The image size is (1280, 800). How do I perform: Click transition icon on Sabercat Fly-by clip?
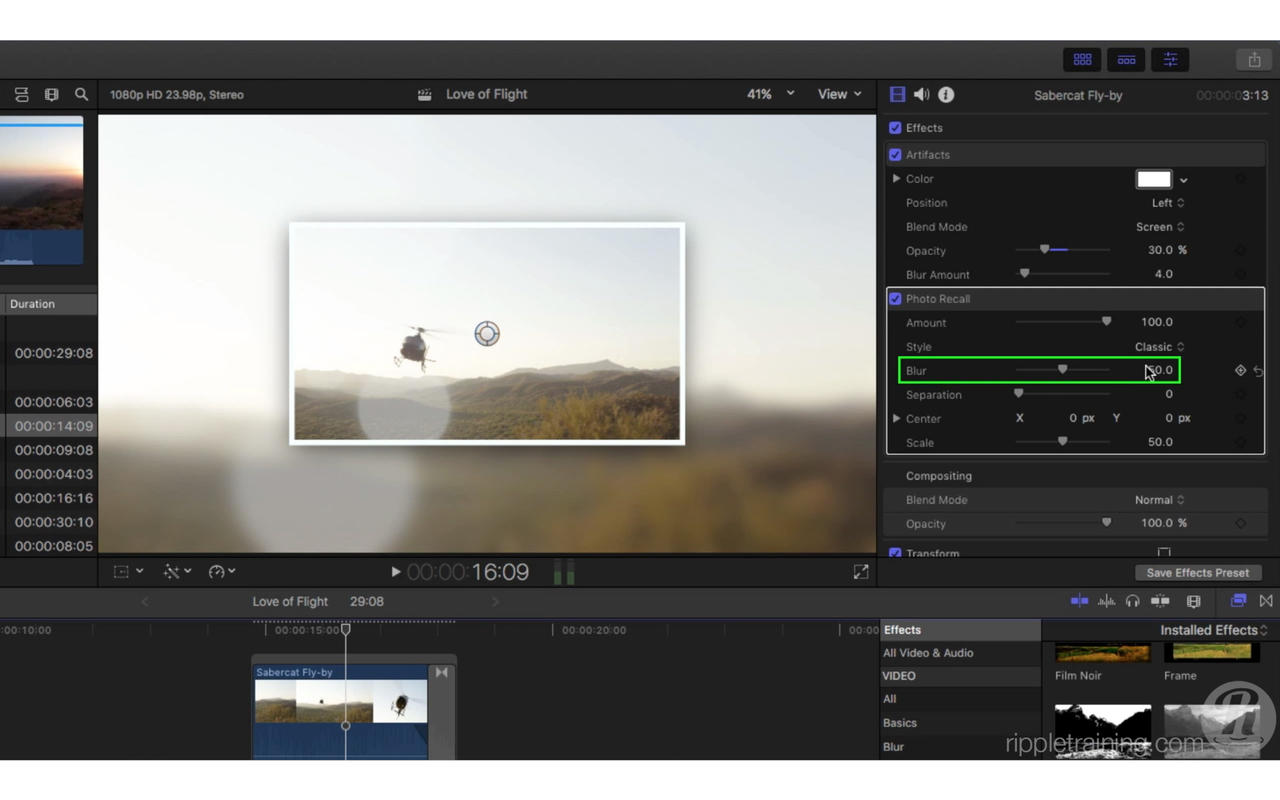click(441, 673)
